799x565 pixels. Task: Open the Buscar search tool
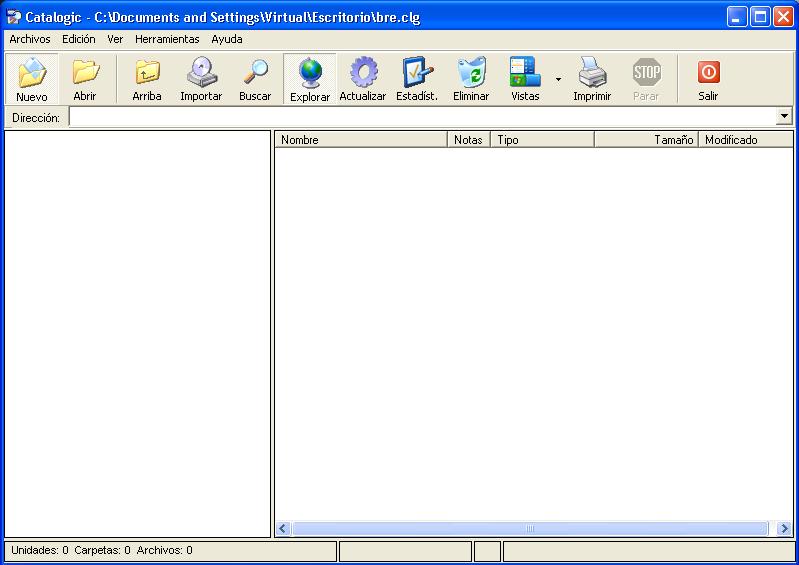255,79
